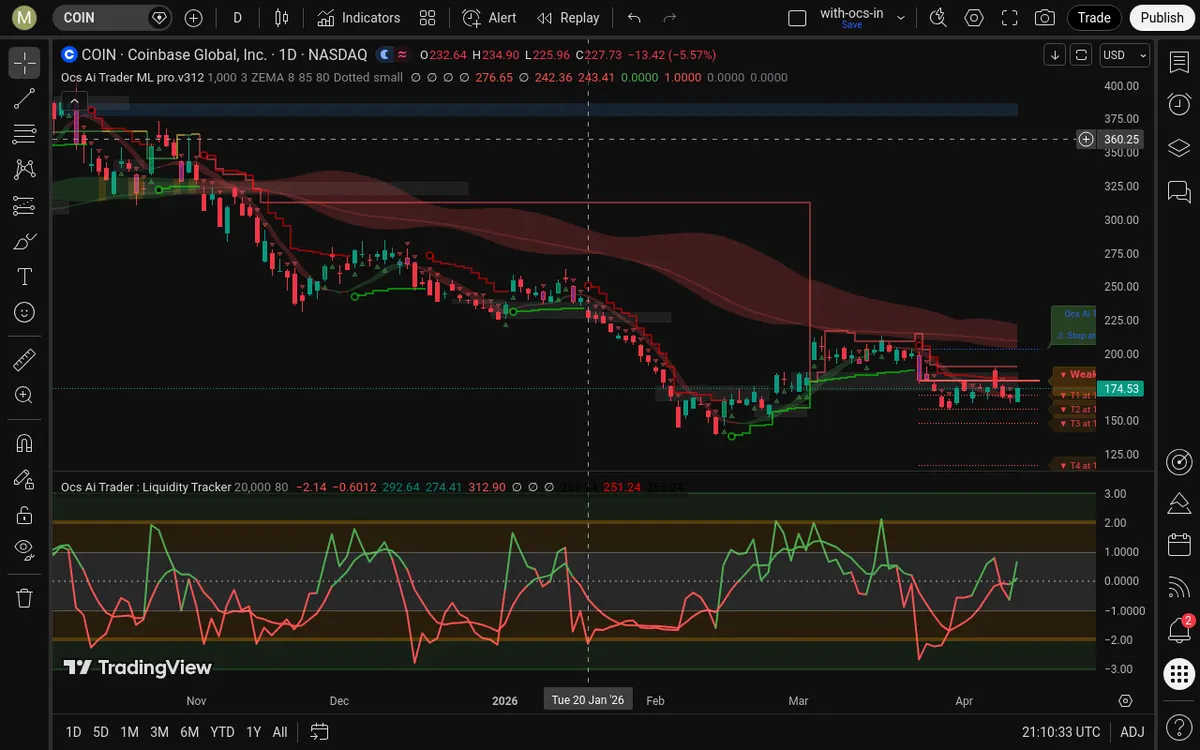
Task: Open quick search lightning magnifier icon
Action: click(x=938, y=18)
